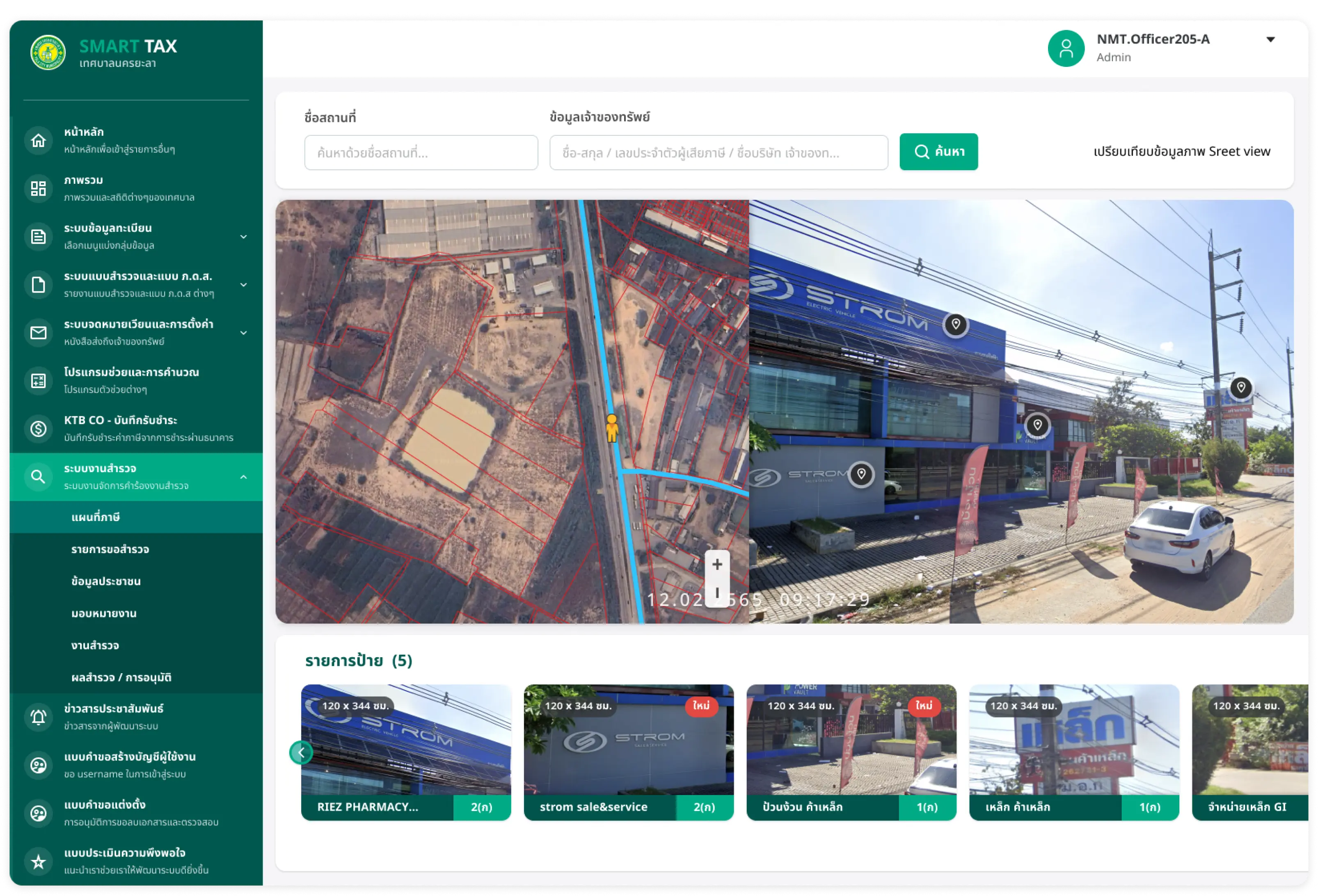Collapse the ระบบงานสำรวจ section chevron
The width and height of the screenshot is (1318, 896).
(x=243, y=477)
